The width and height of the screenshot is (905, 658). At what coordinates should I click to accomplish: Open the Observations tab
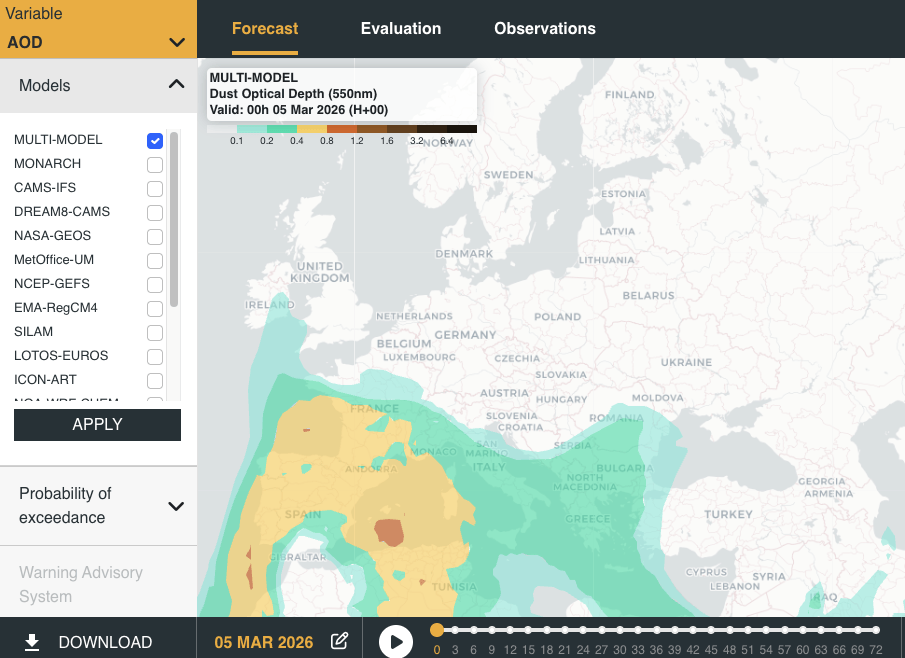[x=544, y=29]
